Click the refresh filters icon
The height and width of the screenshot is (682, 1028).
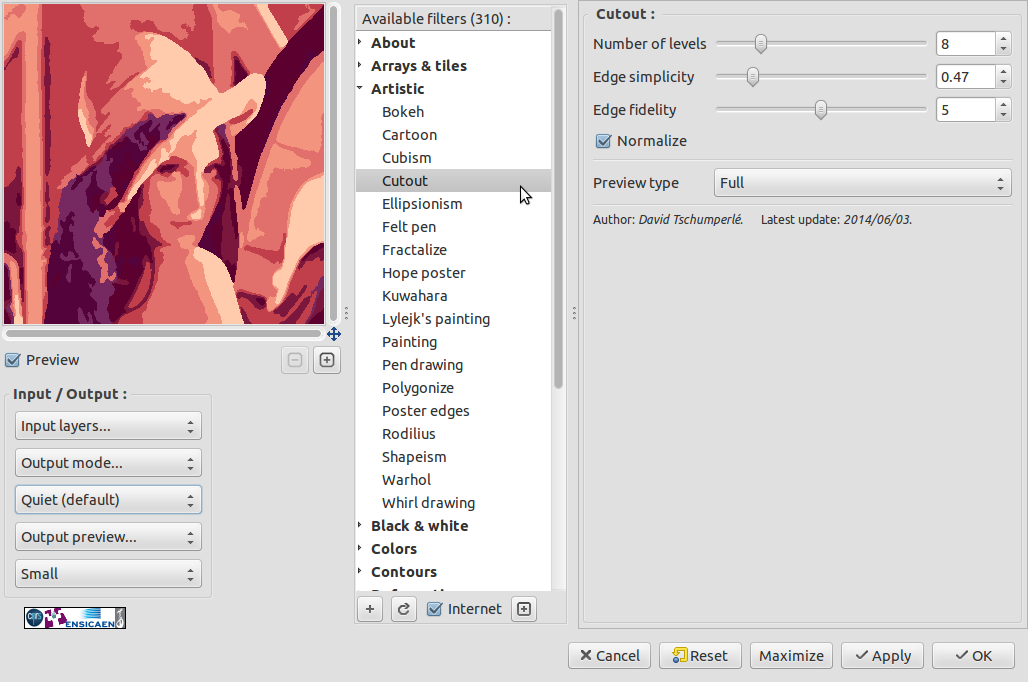404,609
